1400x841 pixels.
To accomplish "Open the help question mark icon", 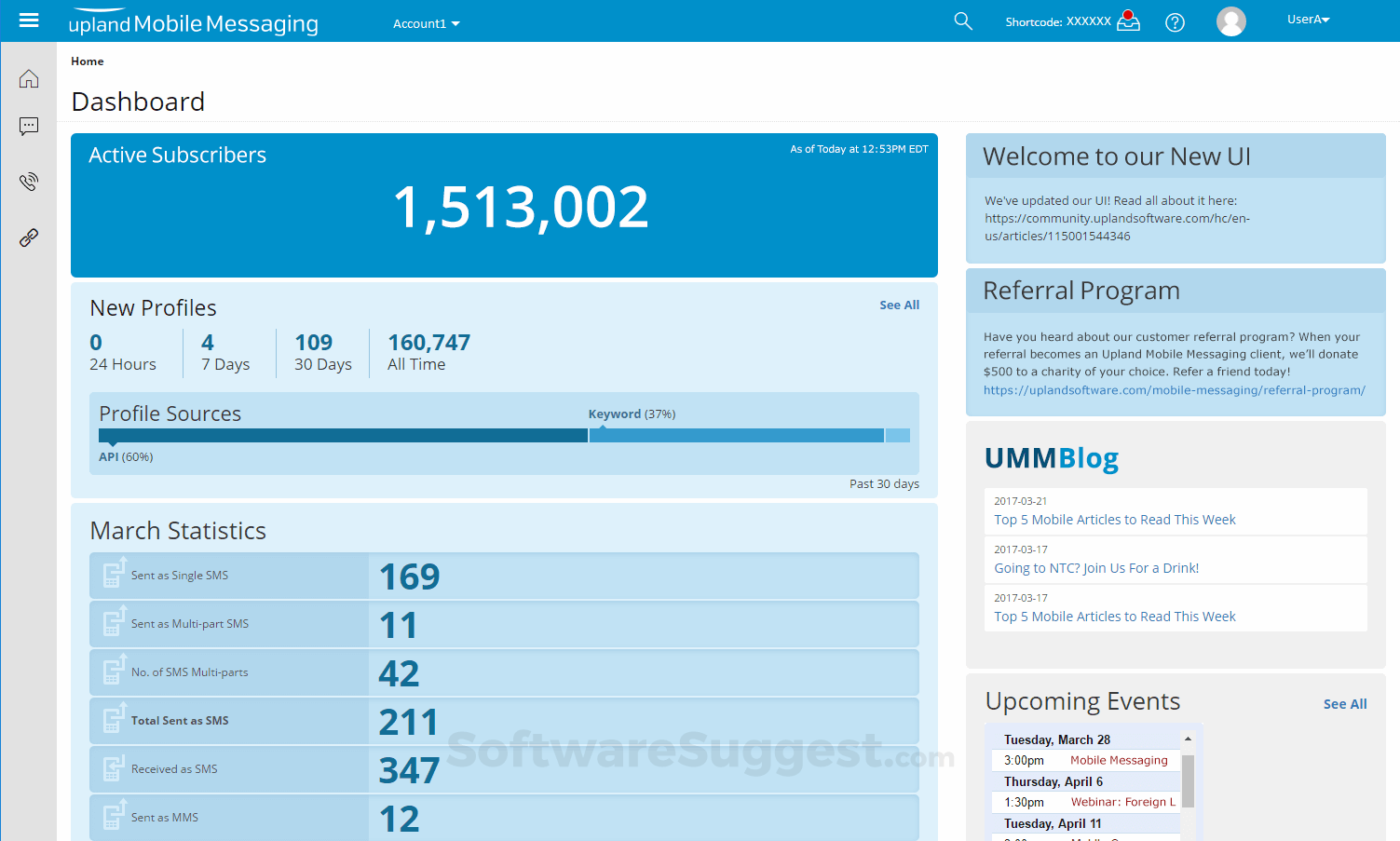I will pyautogui.click(x=1176, y=22).
